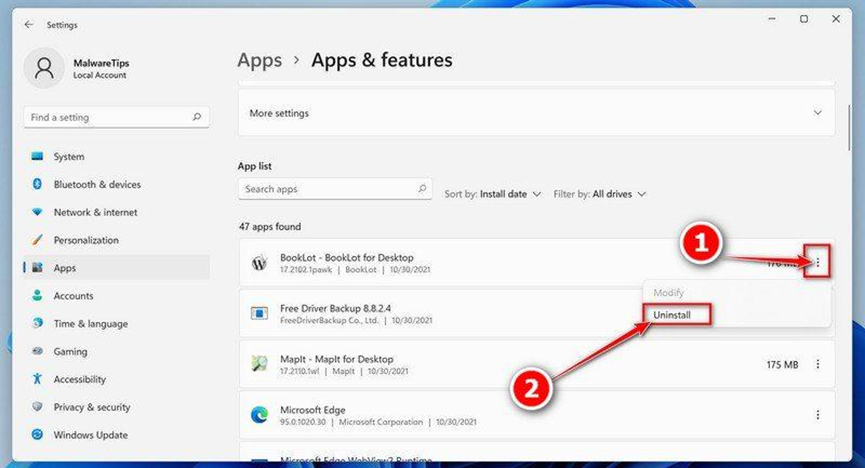Navigate to Apps breadcrumb

point(259,60)
